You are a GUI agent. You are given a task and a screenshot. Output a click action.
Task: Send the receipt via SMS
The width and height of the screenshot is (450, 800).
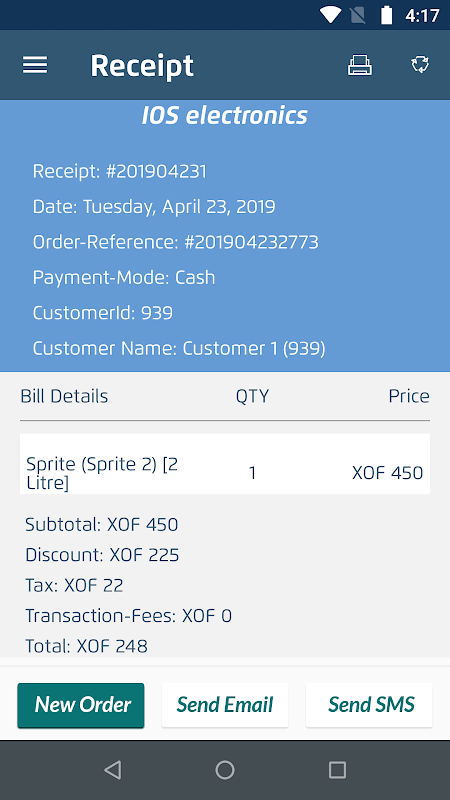(369, 705)
